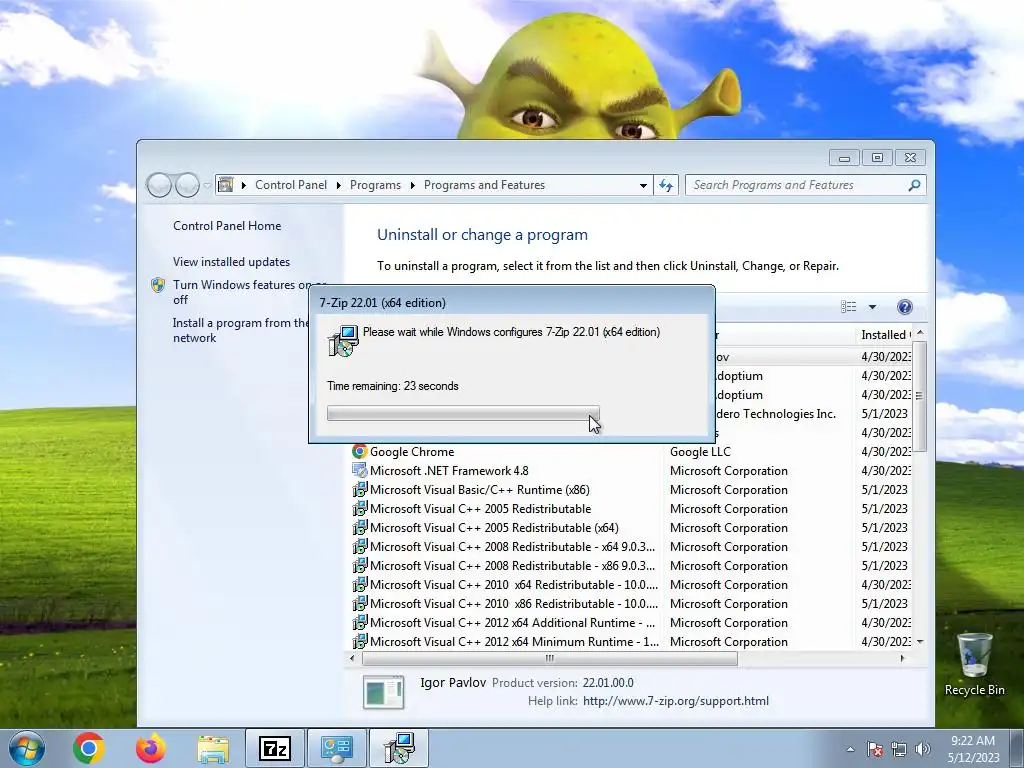Click the refresh button beside address bar
Viewport: 1024px width, 768px height.
click(665, 185)
